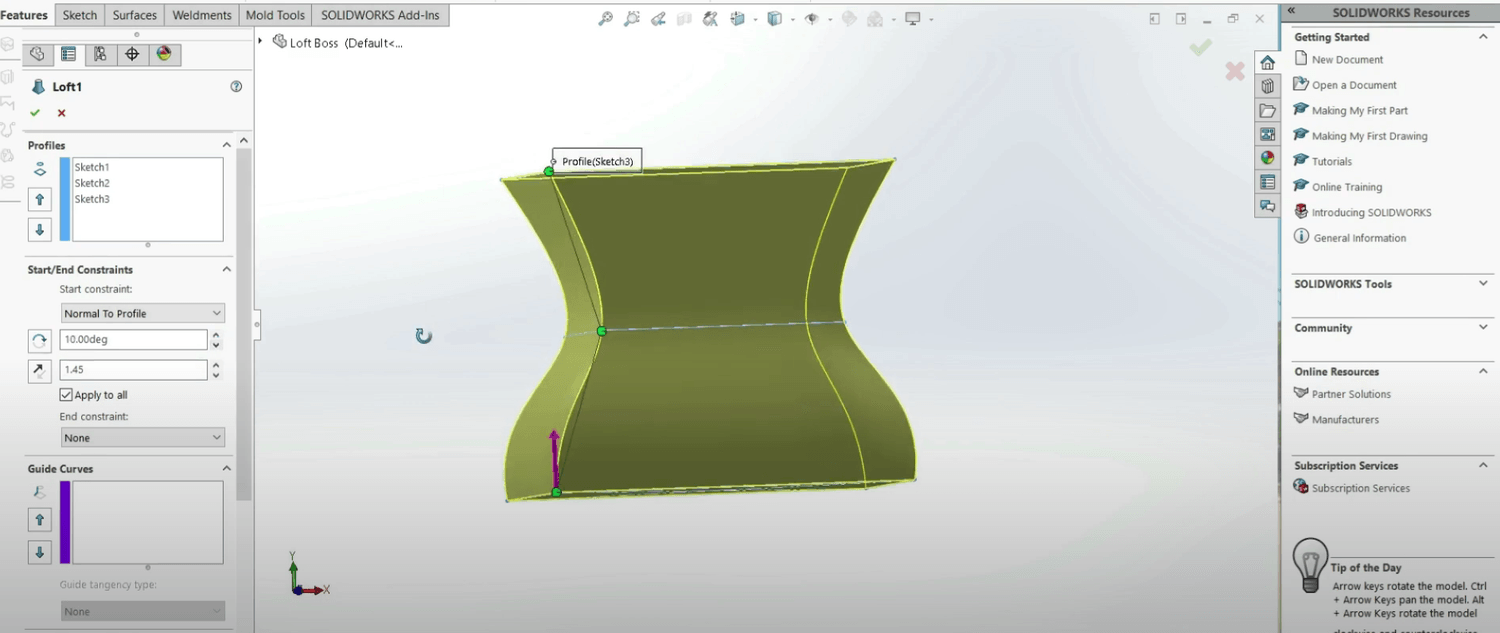Open the End constraint dropdown

(142, 438)
